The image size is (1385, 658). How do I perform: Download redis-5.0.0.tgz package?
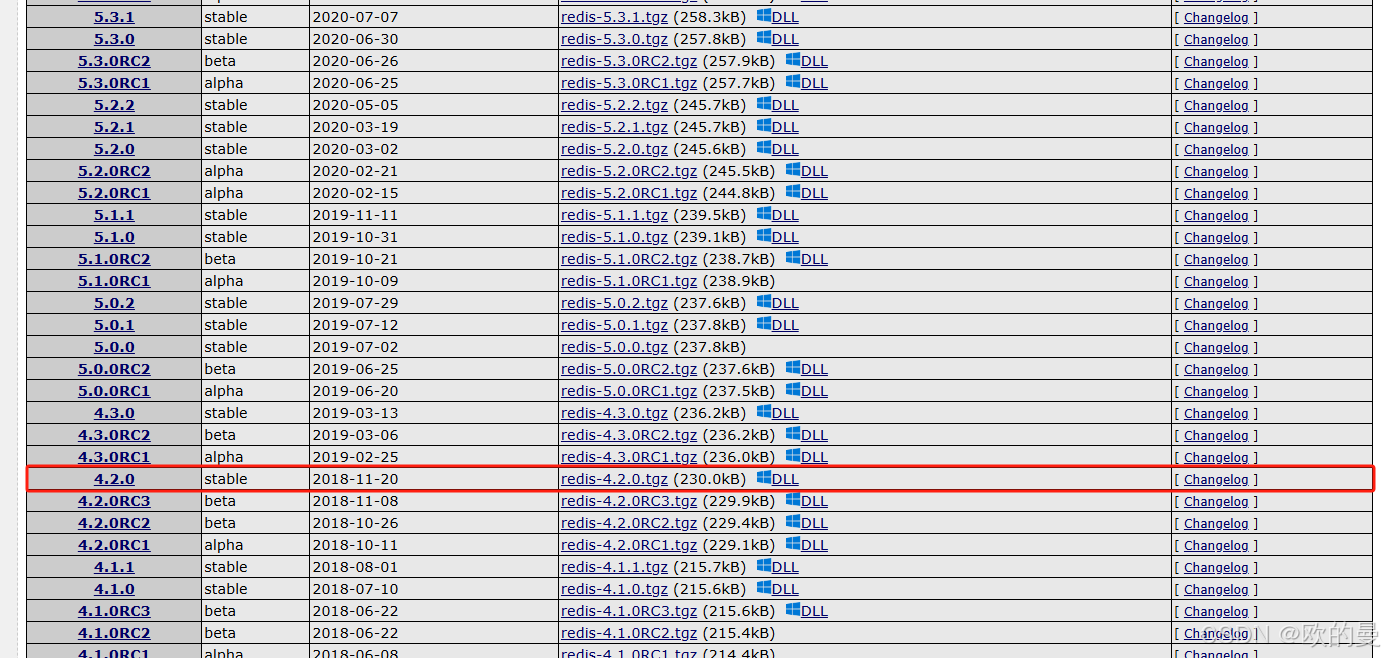click(x=614, y=347)
